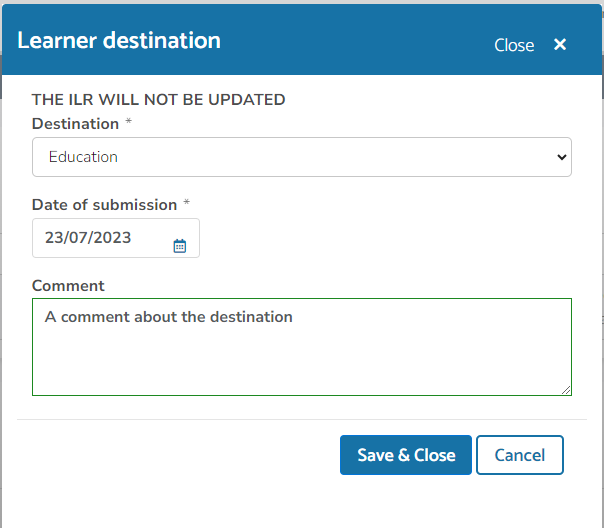The height and width of the screenshot is (528, 604).
Task: Open the Destination combo box showing Education
Action: point(302,157)
